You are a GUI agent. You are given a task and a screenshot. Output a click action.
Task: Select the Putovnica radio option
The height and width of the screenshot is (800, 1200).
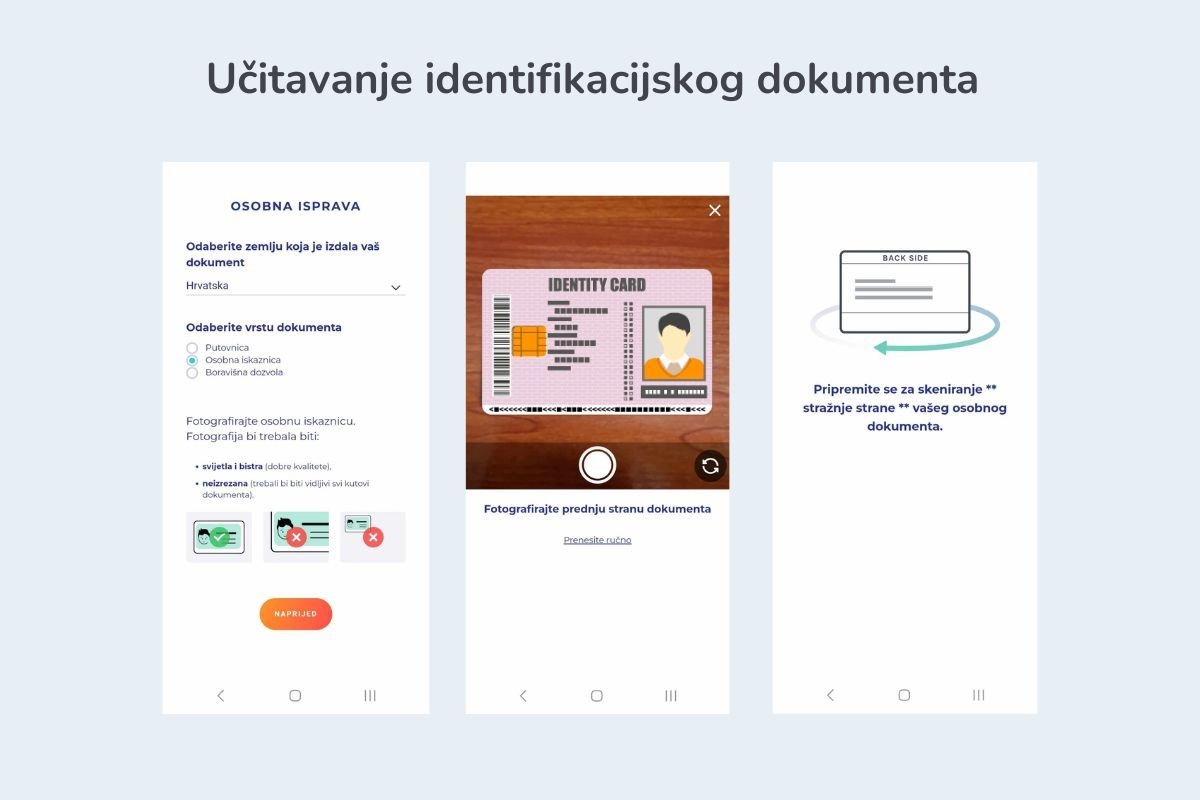click(192, 348)
